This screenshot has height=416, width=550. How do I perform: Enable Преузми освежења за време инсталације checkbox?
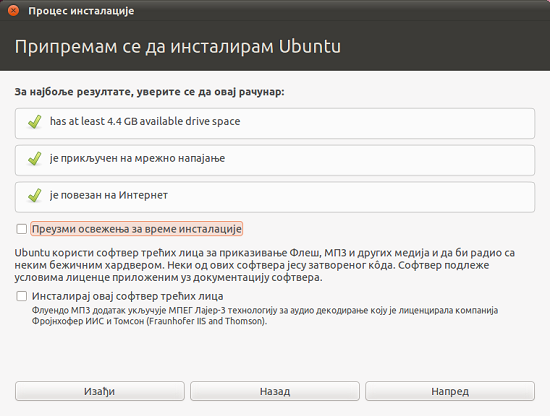tap(21, 229)
